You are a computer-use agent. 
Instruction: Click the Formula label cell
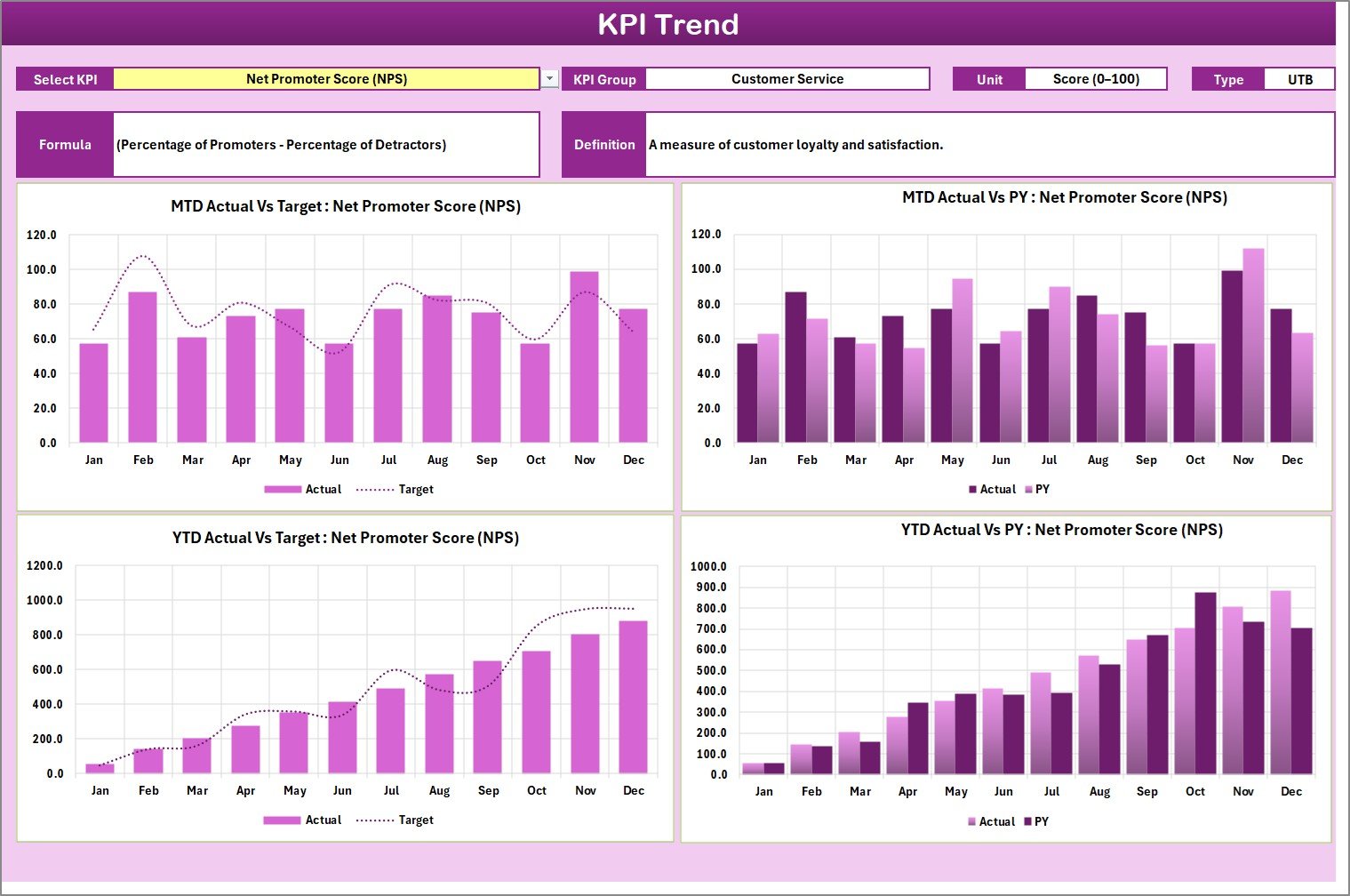pos(64,144)
